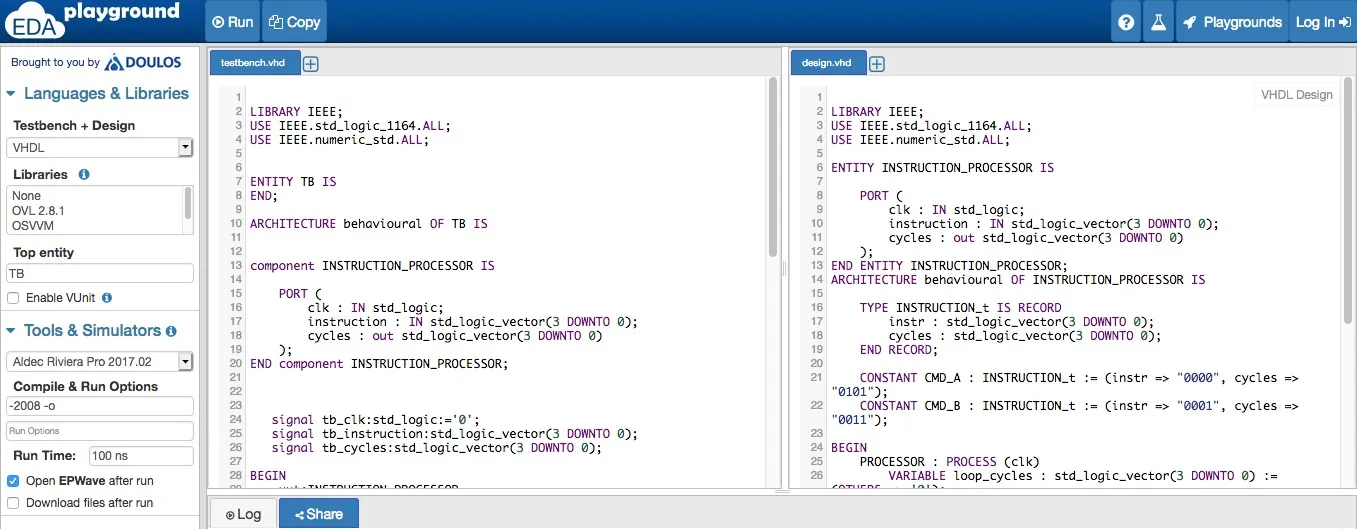
Task: Open the help question mark icon
Action: 1126,22
